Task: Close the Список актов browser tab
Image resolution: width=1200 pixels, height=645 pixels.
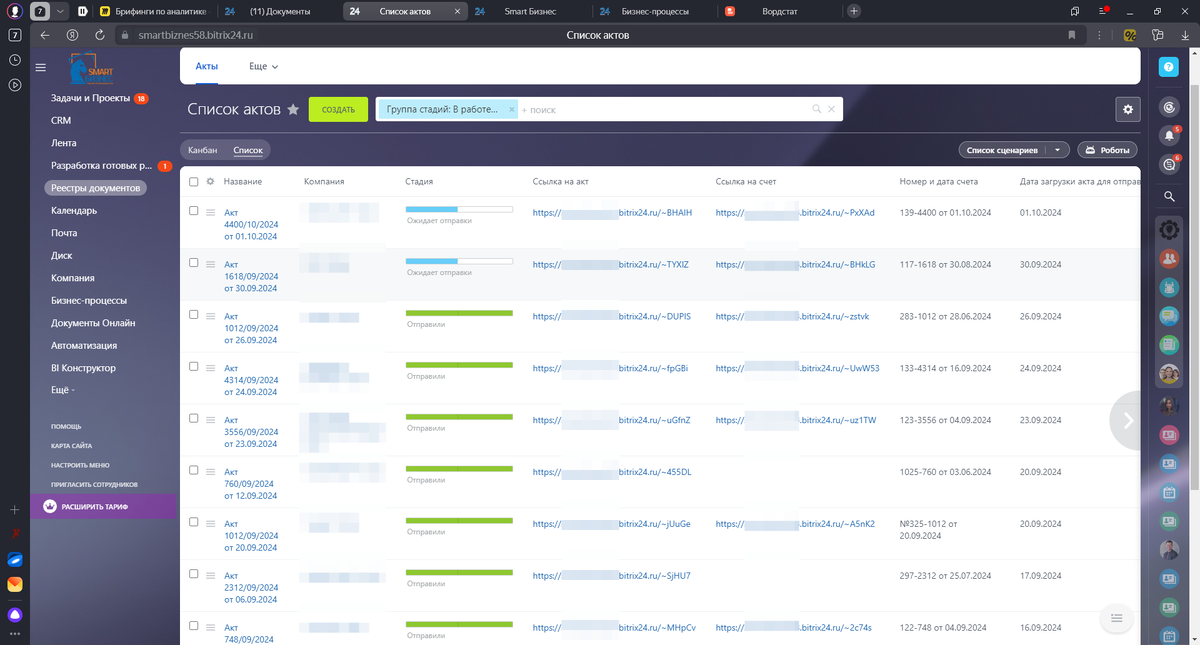Action: point(457,11)
